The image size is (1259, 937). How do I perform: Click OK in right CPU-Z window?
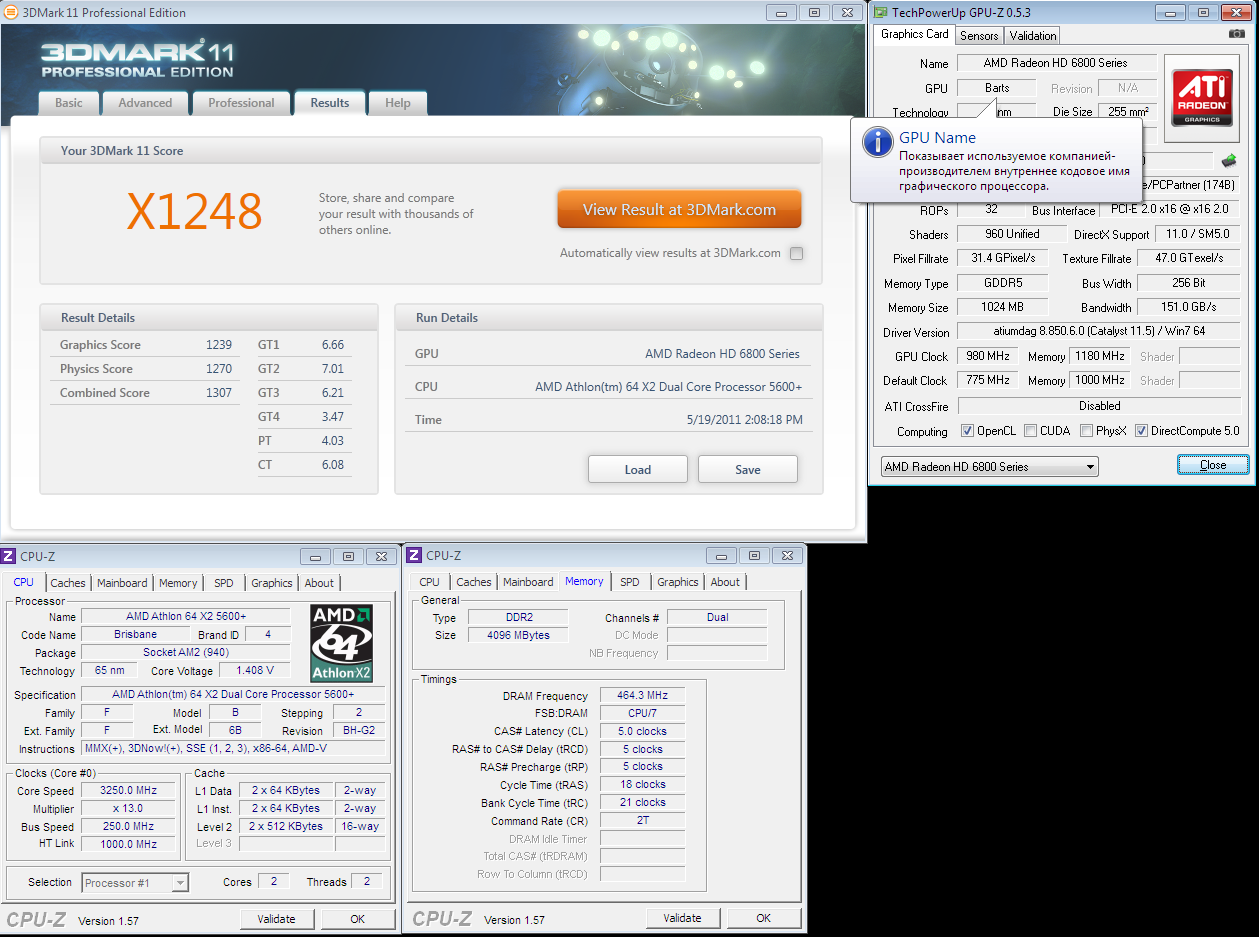(x=764, y=918)
